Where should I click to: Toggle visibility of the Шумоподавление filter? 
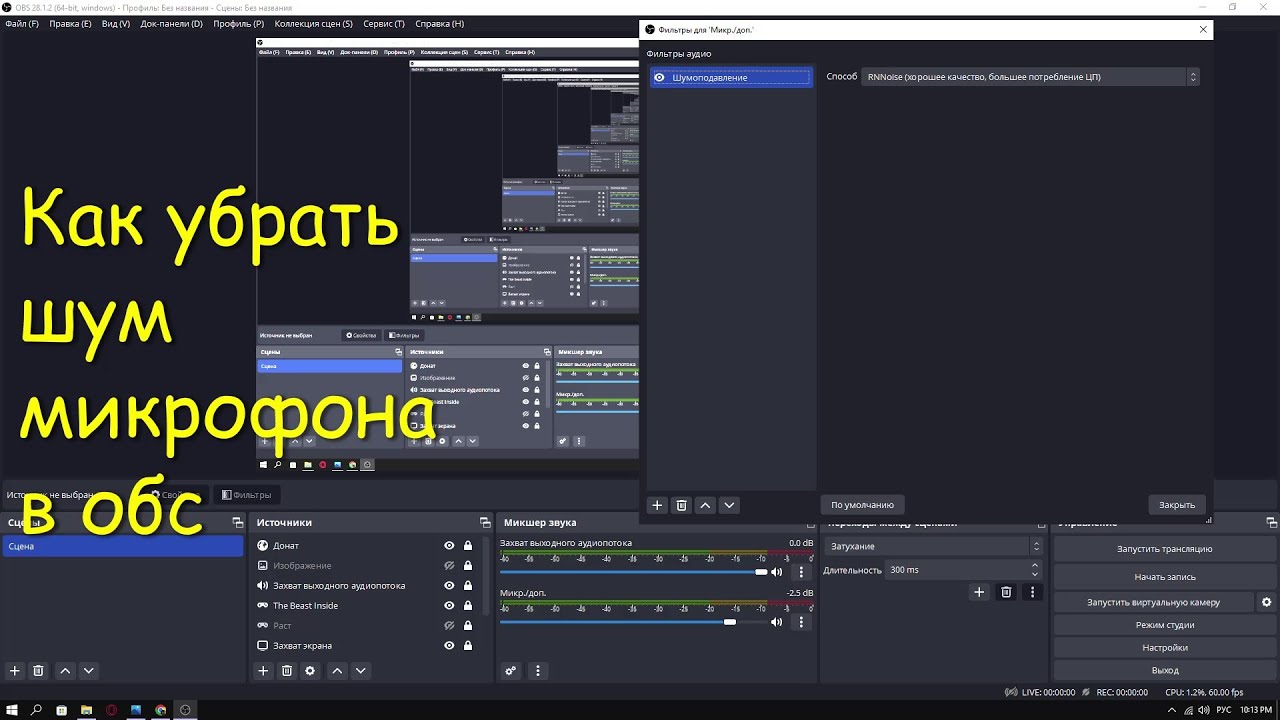tap(659, 77)
